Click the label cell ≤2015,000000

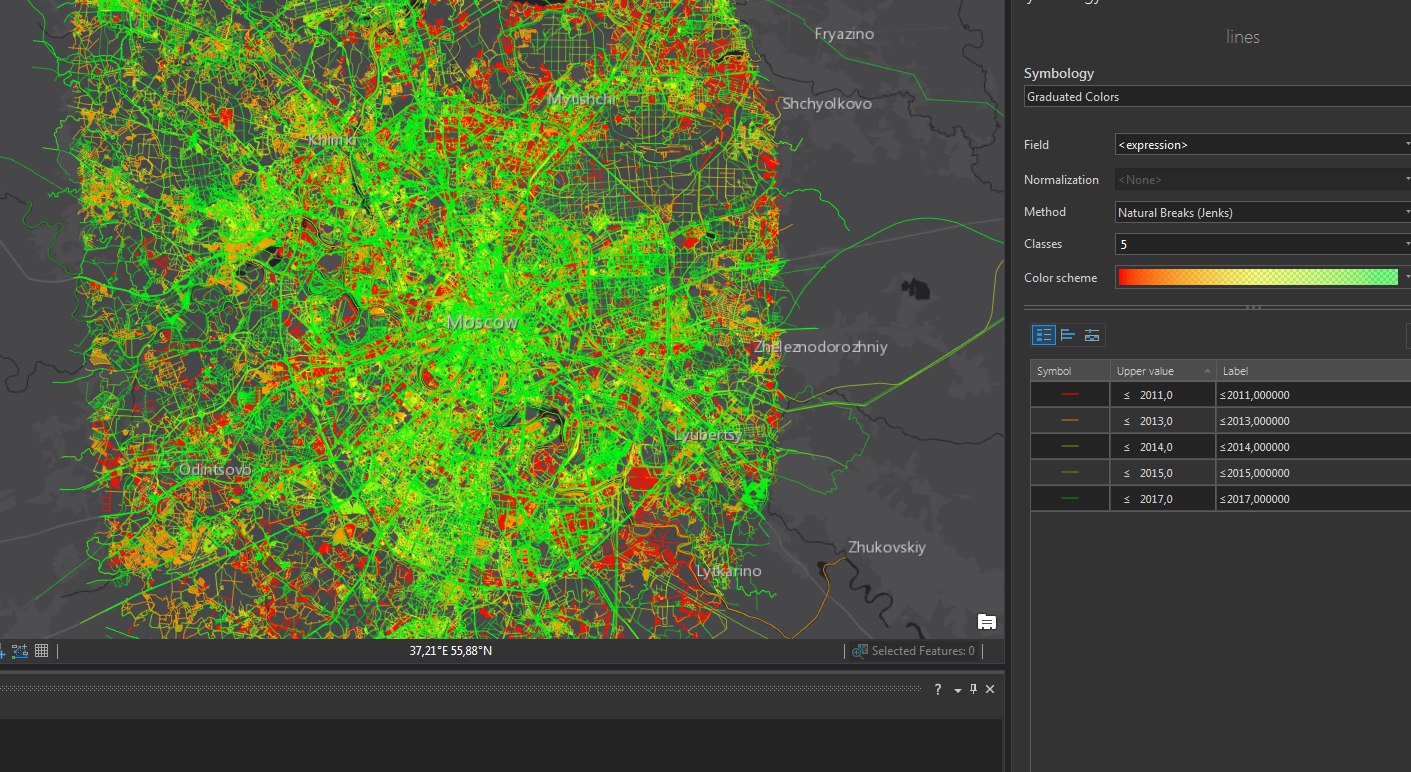(x=1313, y=473)
